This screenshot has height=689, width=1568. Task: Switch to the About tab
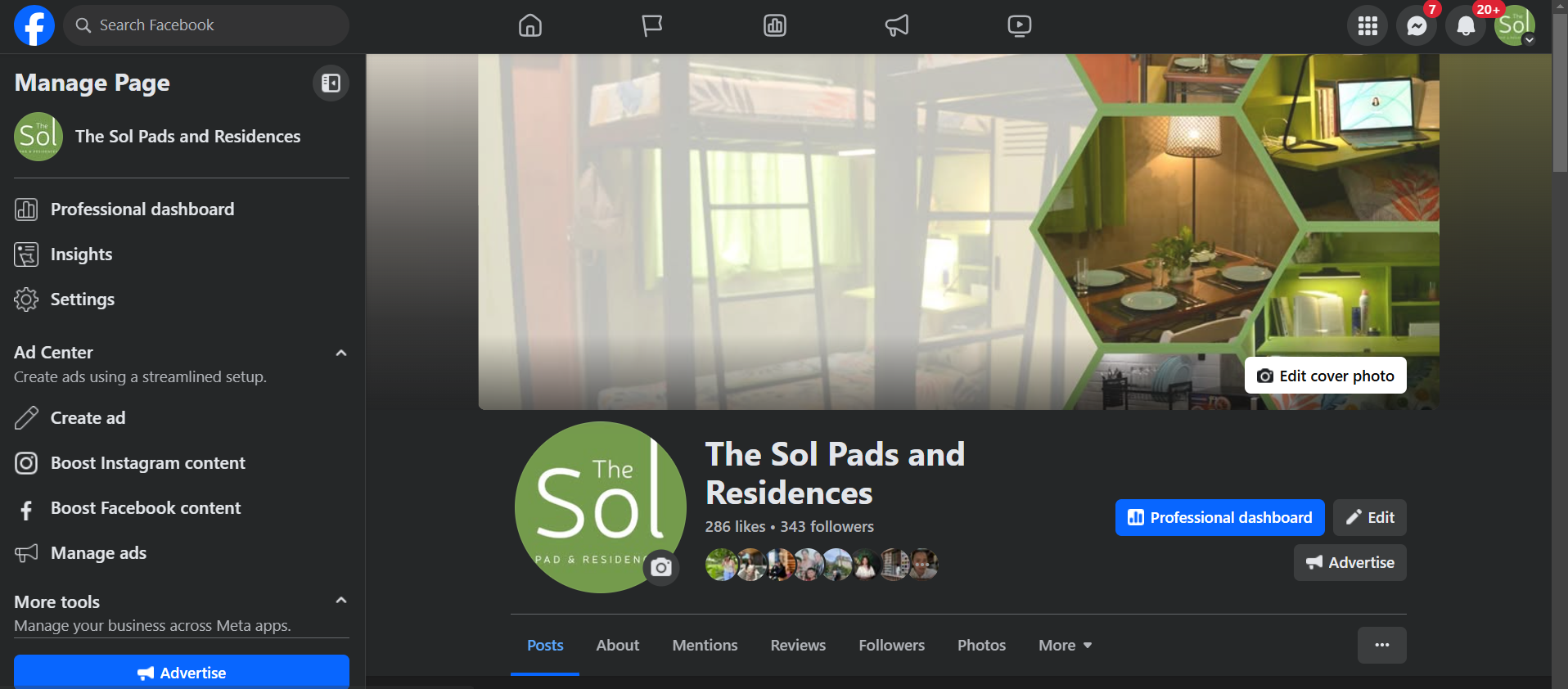[x=618, y=646]
